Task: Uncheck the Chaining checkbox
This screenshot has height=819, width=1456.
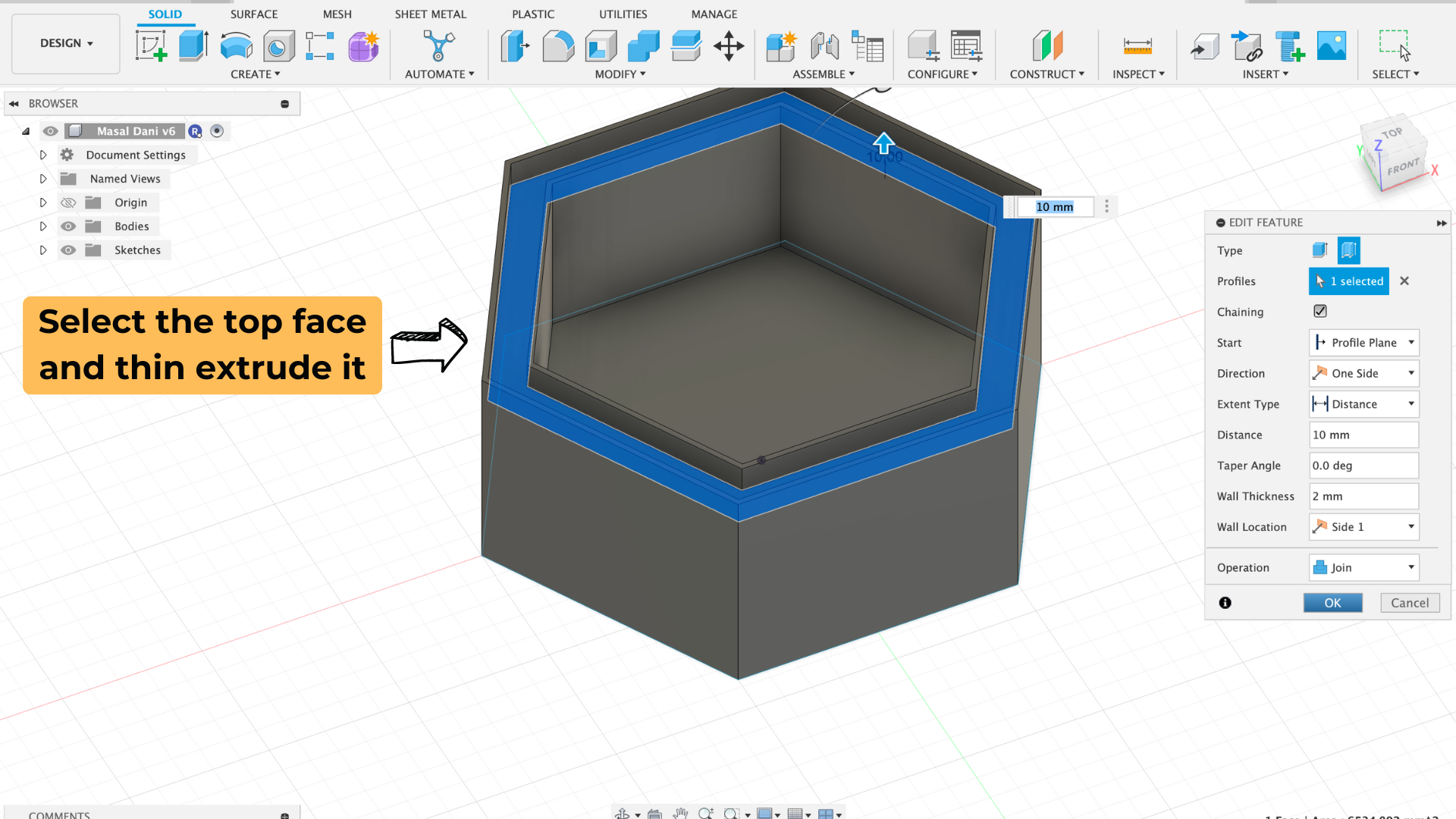Action: coord(1320,312)
